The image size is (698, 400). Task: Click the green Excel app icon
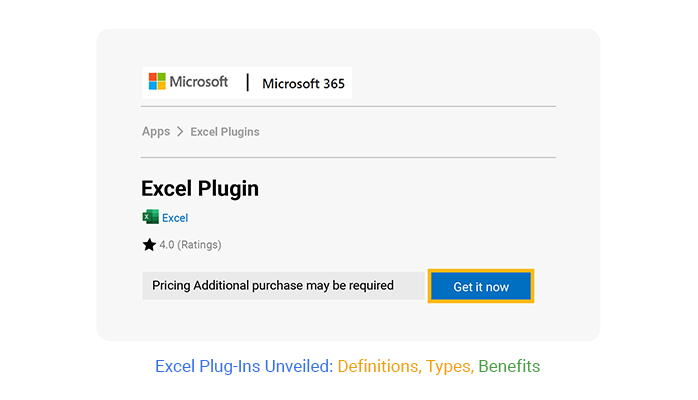[x=150, y=217]
